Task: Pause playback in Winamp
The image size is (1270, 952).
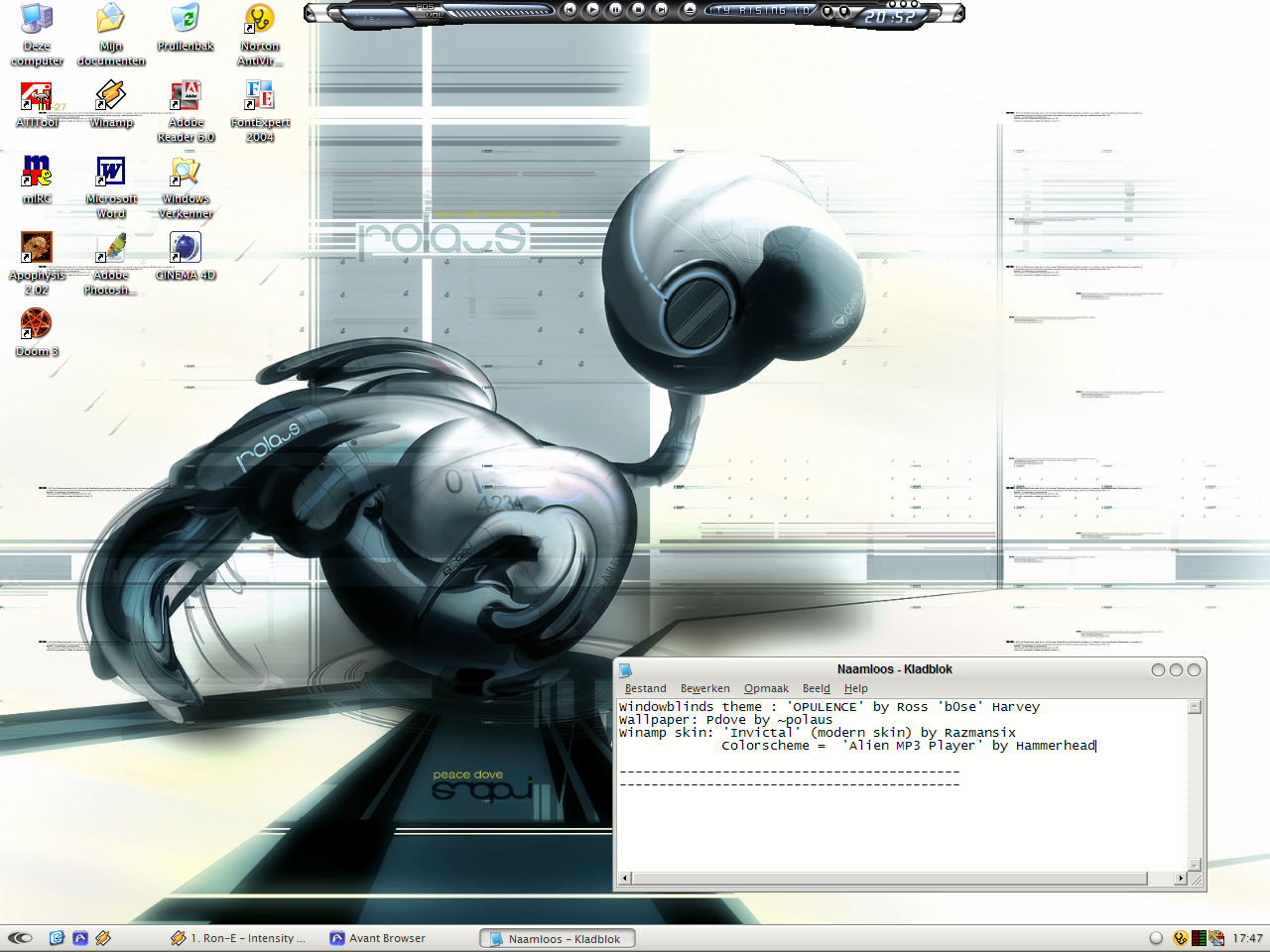Action: (615, 10)
